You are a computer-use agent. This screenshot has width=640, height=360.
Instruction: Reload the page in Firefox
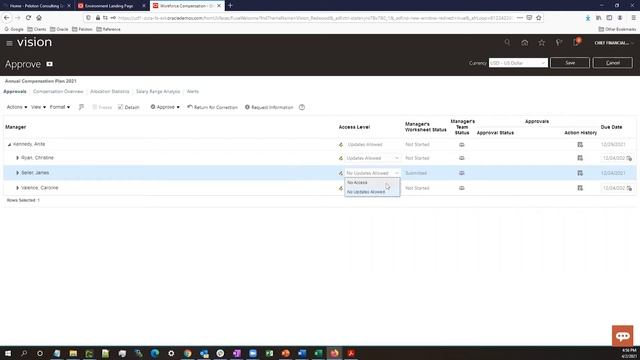(x=28, y=18)
